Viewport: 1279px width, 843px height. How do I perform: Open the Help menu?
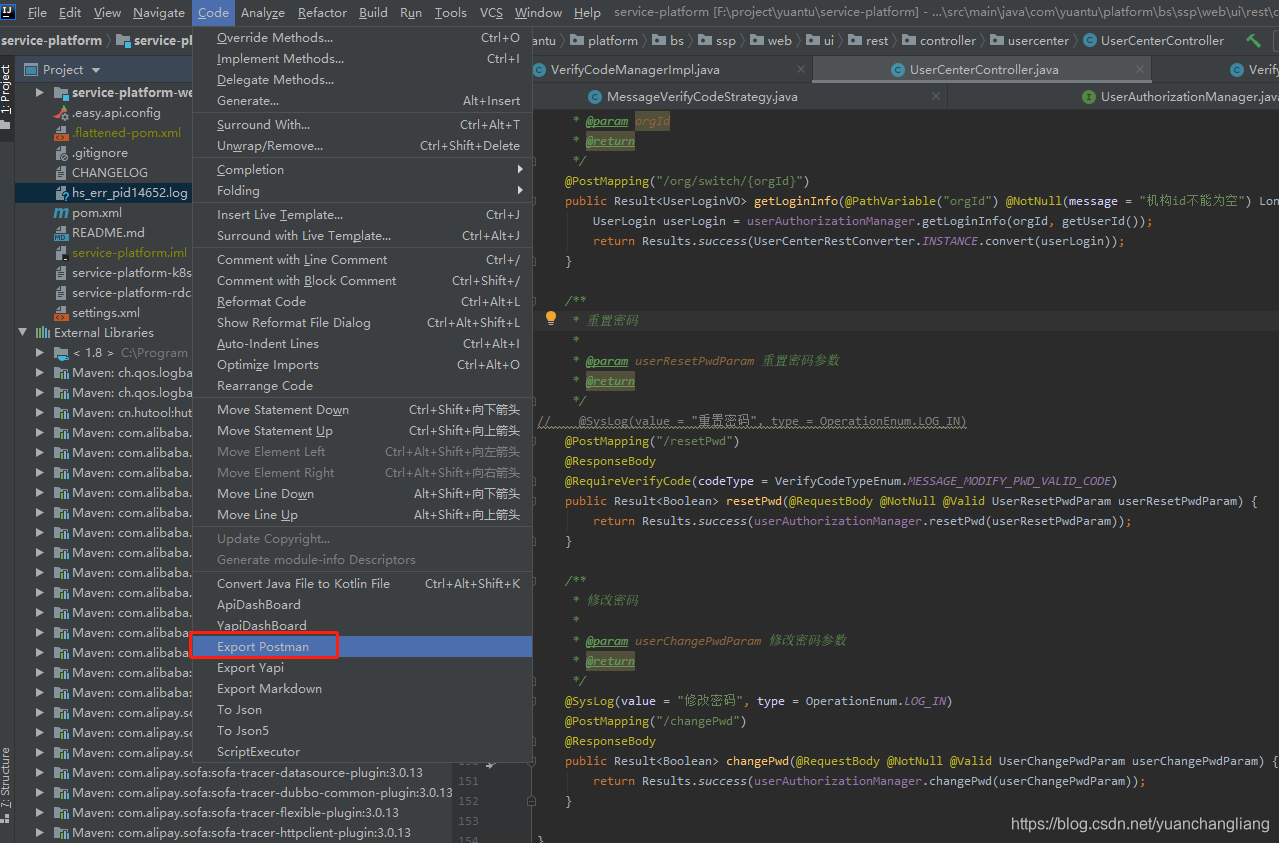click(x=587, y=12)
